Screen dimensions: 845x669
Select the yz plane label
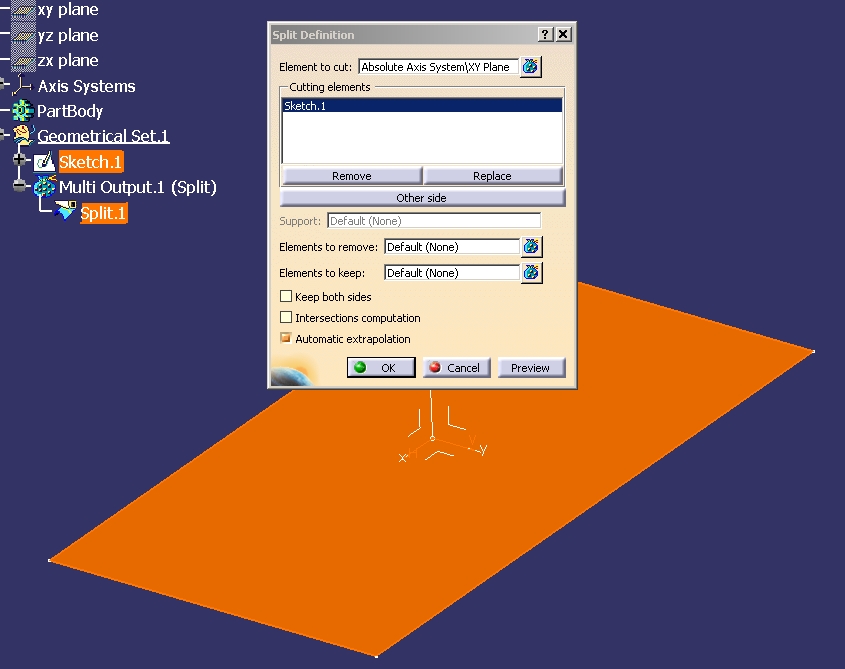[x=68, y=36]
